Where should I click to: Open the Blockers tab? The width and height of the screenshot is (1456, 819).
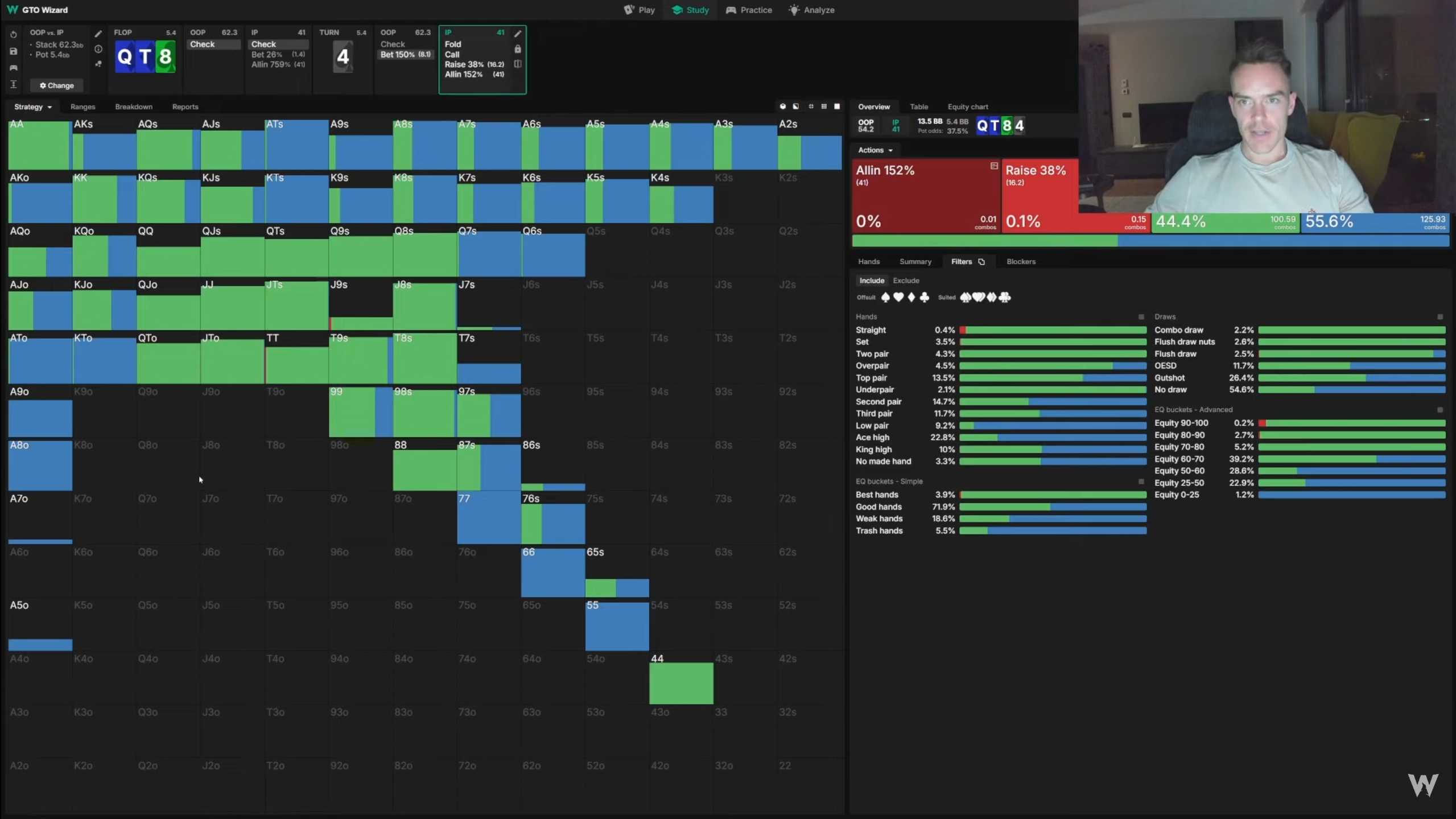[1021, 262]
